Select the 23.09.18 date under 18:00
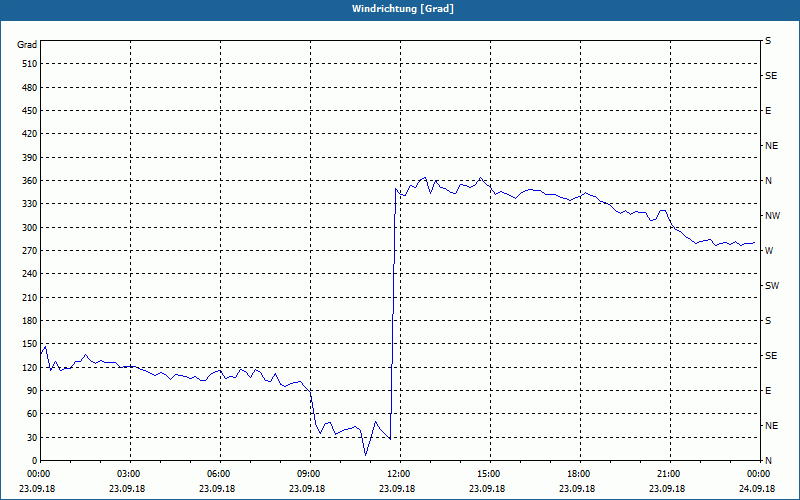800x500 pixels. (578, 489)
